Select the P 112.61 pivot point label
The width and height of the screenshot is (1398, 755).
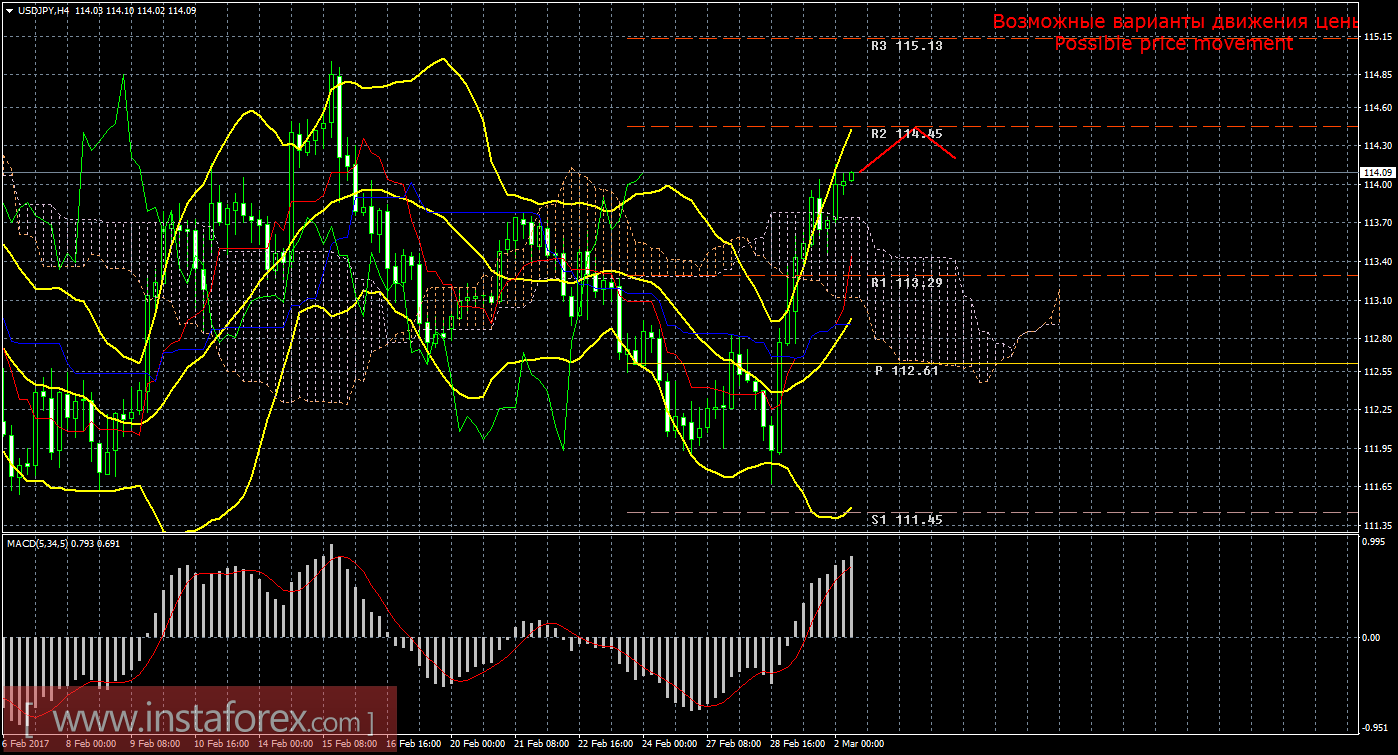click(x=906, y=371)
